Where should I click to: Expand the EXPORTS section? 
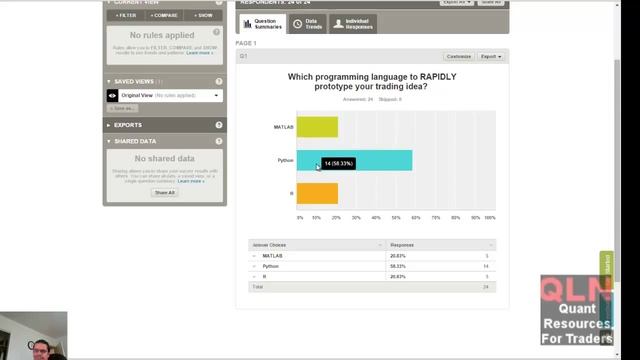click(109, 125)
